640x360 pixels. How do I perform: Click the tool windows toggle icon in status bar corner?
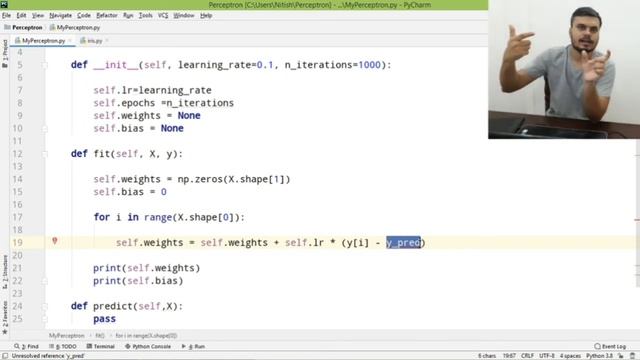point(4,356)
